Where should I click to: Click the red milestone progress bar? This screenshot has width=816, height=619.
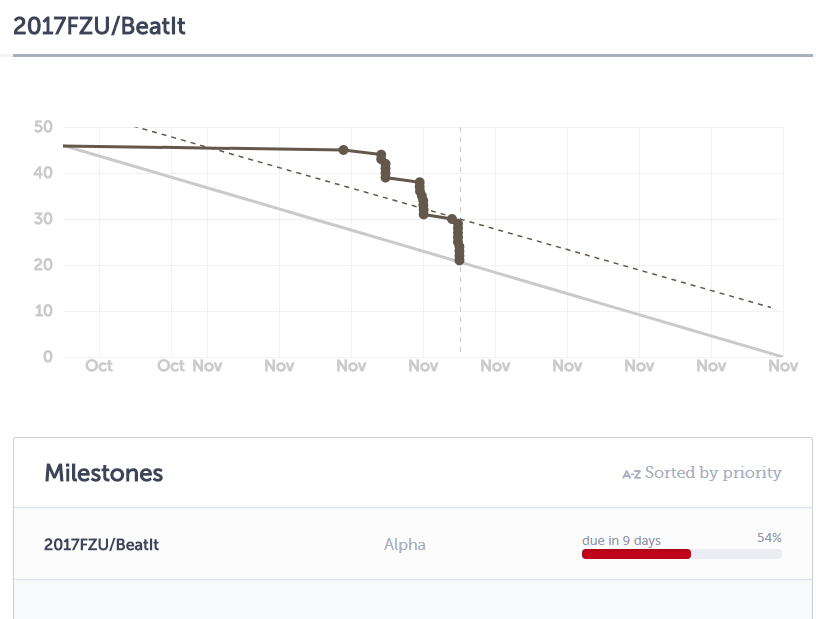tap(636, 554)
